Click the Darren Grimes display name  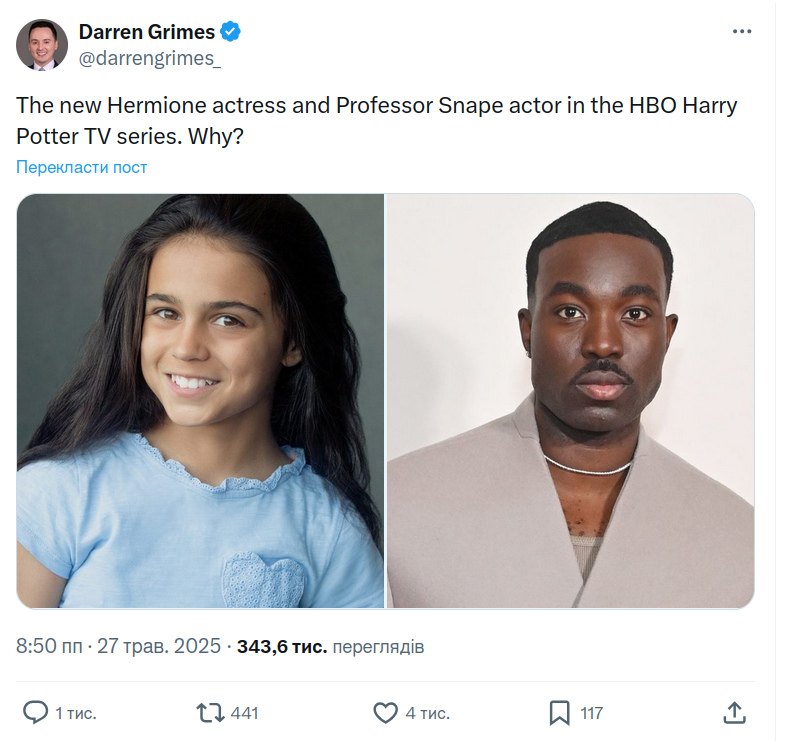click(x=146, y=32)
